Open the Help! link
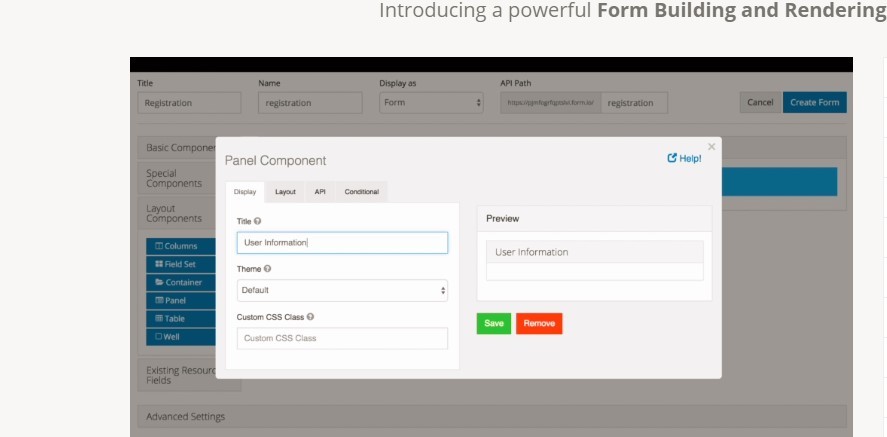This screenshot has width=887, height=437. point(684,158)
